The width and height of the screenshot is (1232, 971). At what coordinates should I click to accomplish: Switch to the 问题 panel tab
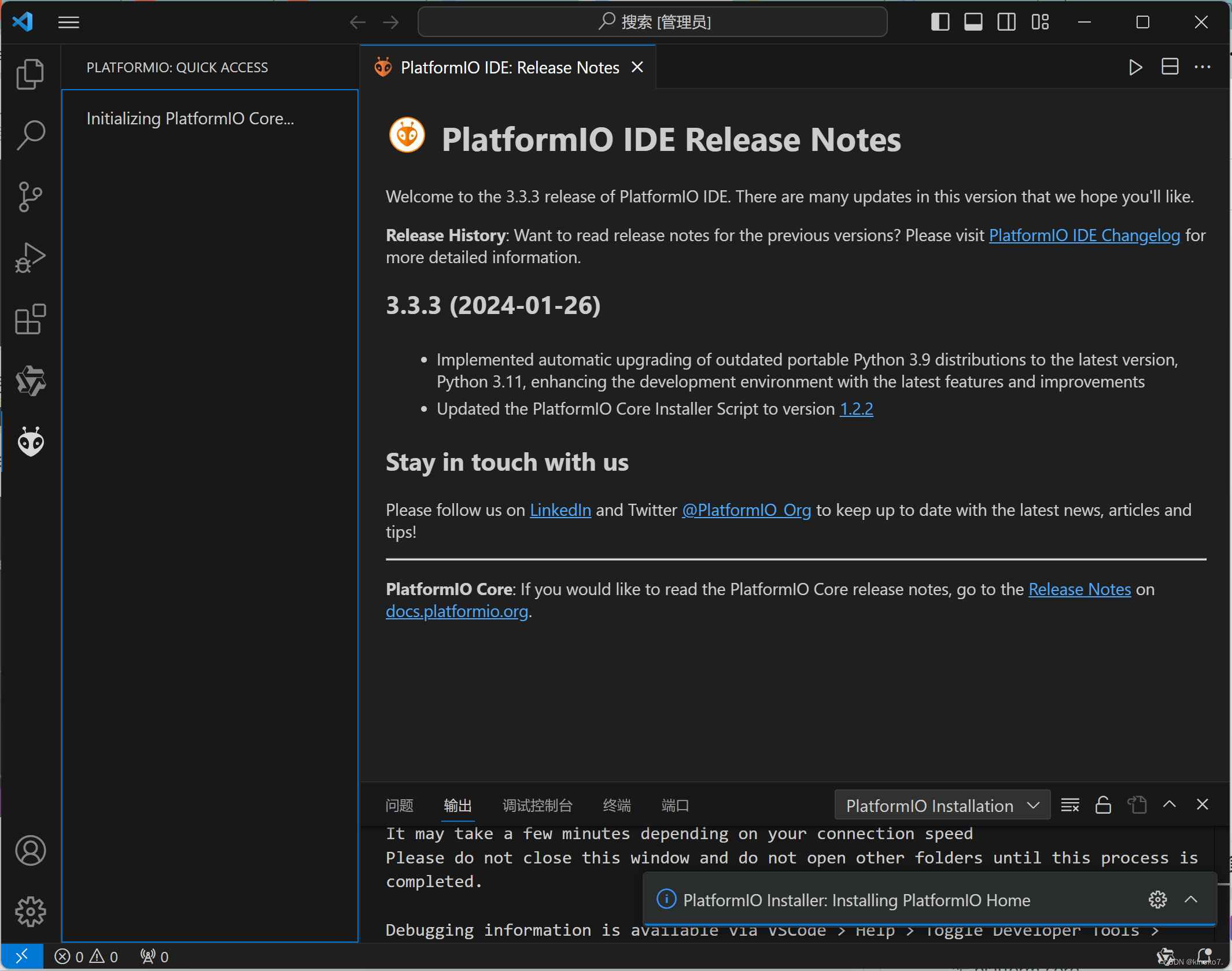(x=399, y=806)
